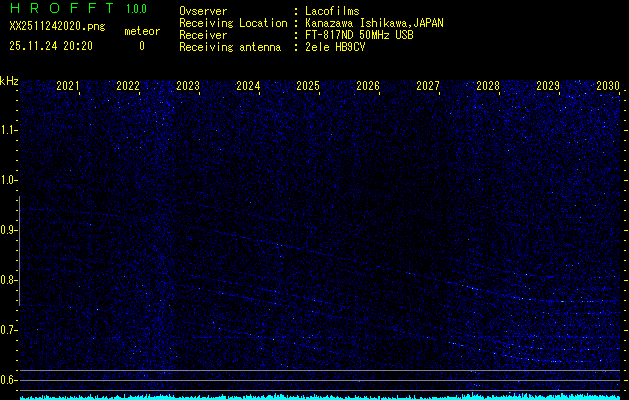Click the XX2511242020.png filename

tap(56, 26)
